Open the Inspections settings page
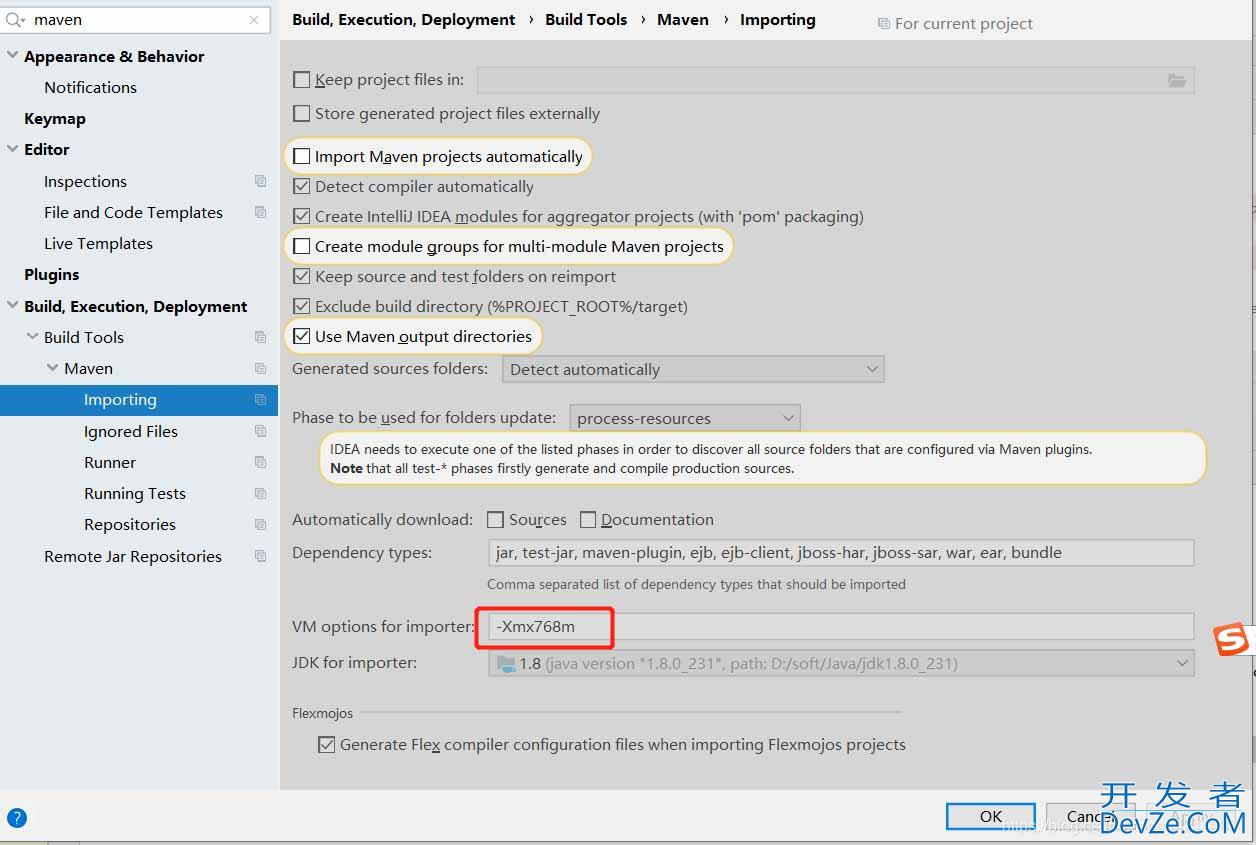Viewport: 1256px width, 845px height. click(x=85, y=181)
